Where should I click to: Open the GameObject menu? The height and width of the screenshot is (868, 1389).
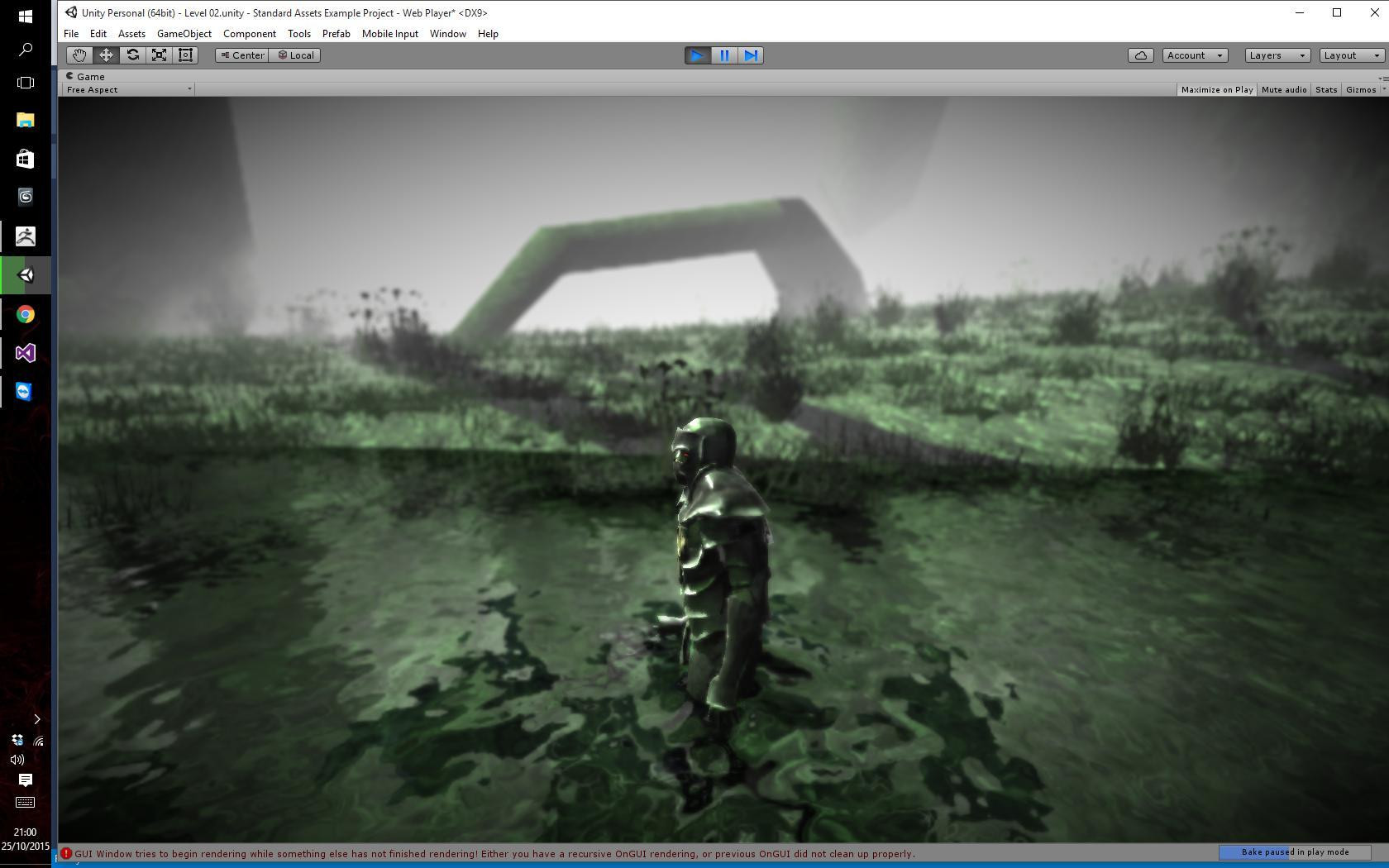(x=184, y=34)
